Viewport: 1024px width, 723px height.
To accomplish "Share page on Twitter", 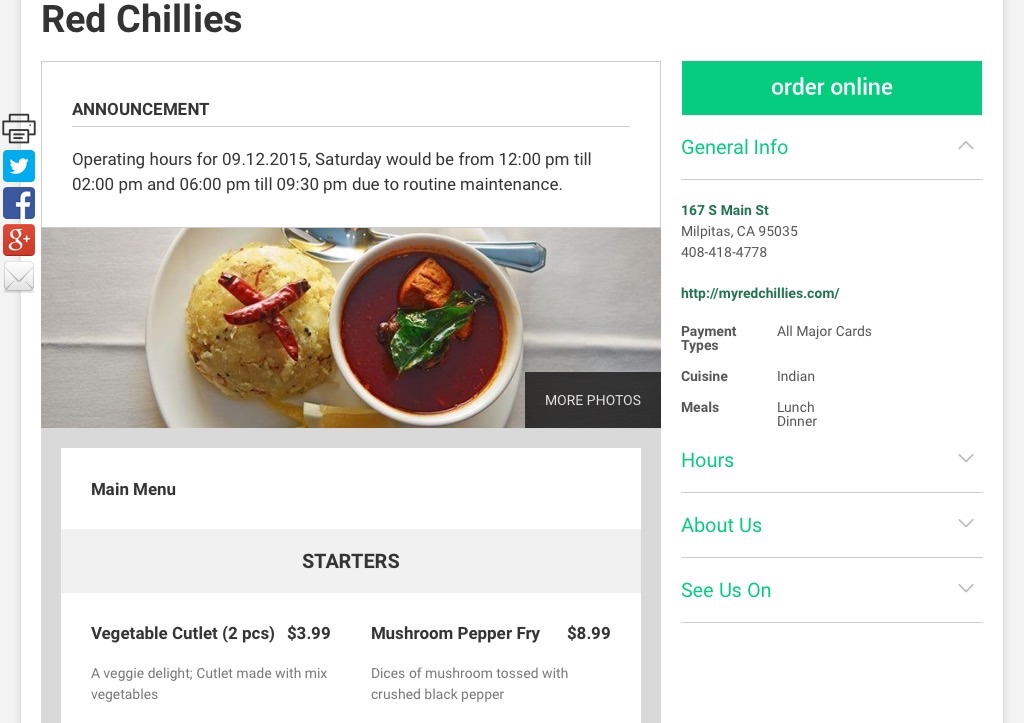I will click(19, 166).
